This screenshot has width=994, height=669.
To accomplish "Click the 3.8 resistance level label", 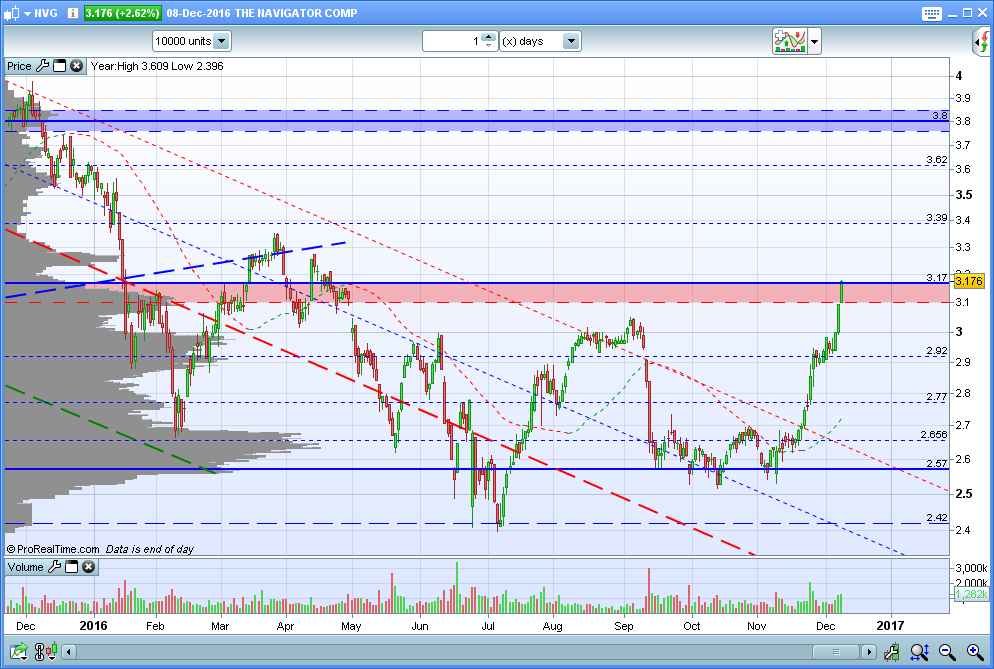I will 939,115.
